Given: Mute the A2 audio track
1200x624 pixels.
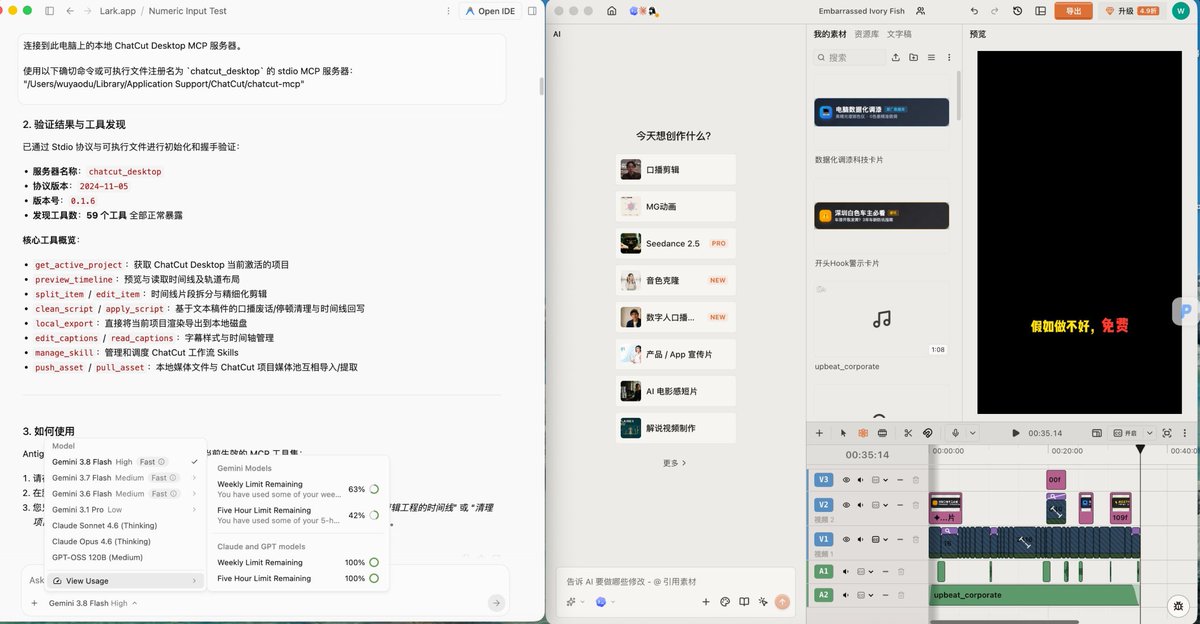Looking at the screenshot, I should point(845,595).
